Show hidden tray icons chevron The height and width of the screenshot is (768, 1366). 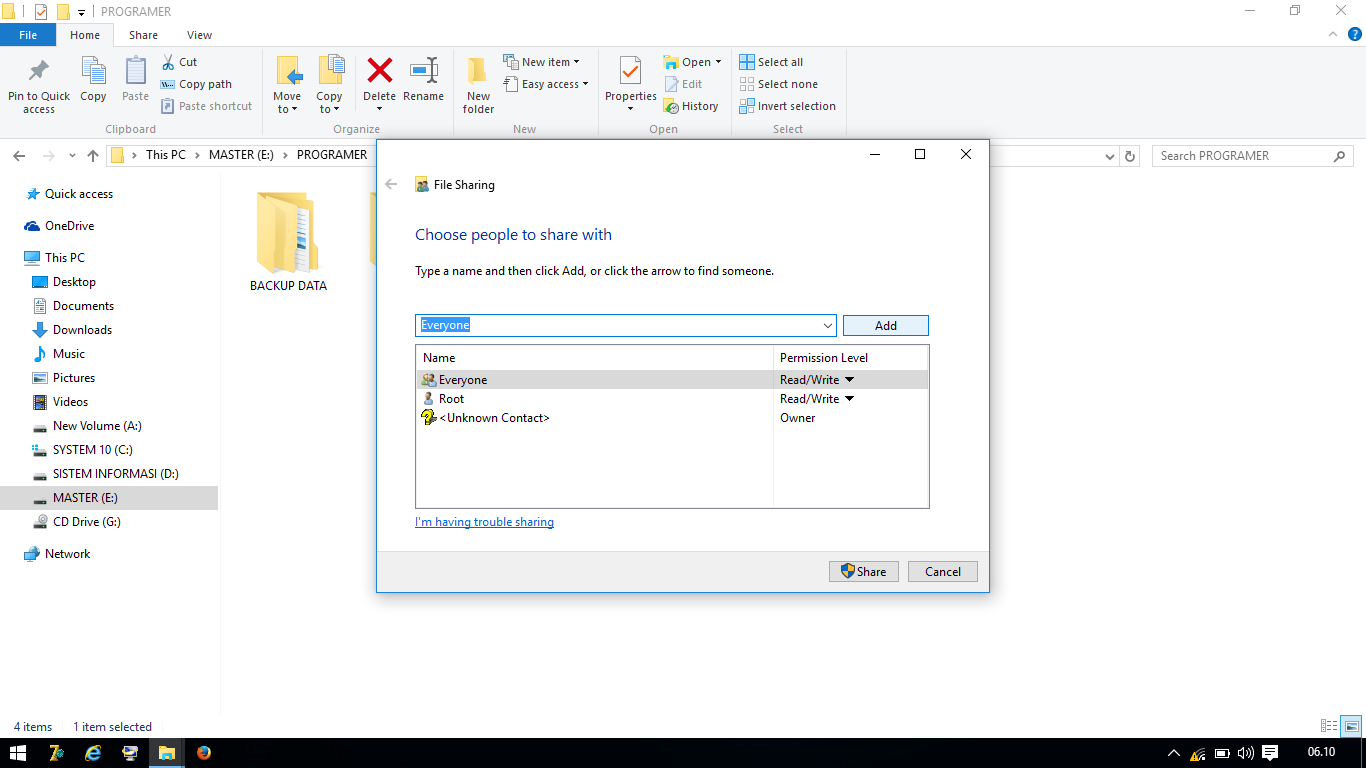(1174, 753)
